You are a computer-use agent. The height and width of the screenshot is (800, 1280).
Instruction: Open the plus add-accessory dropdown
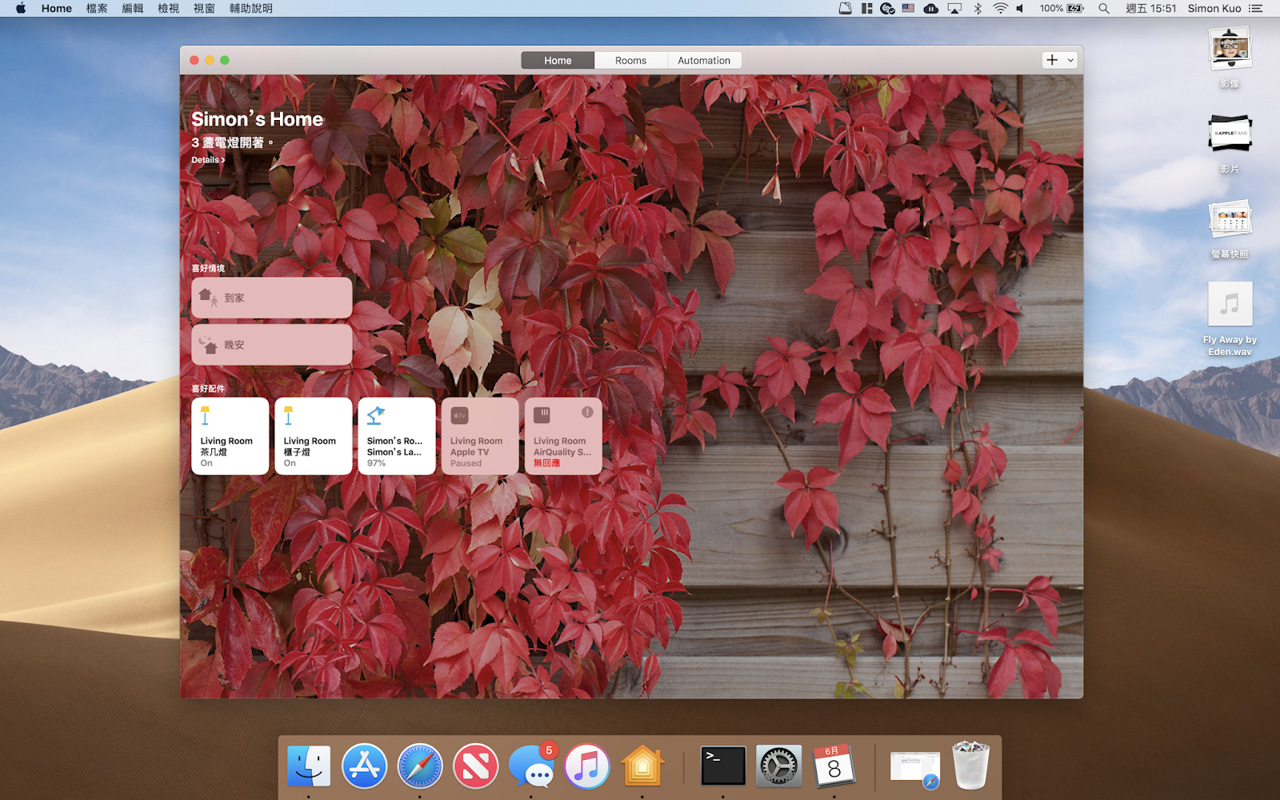1059,60
